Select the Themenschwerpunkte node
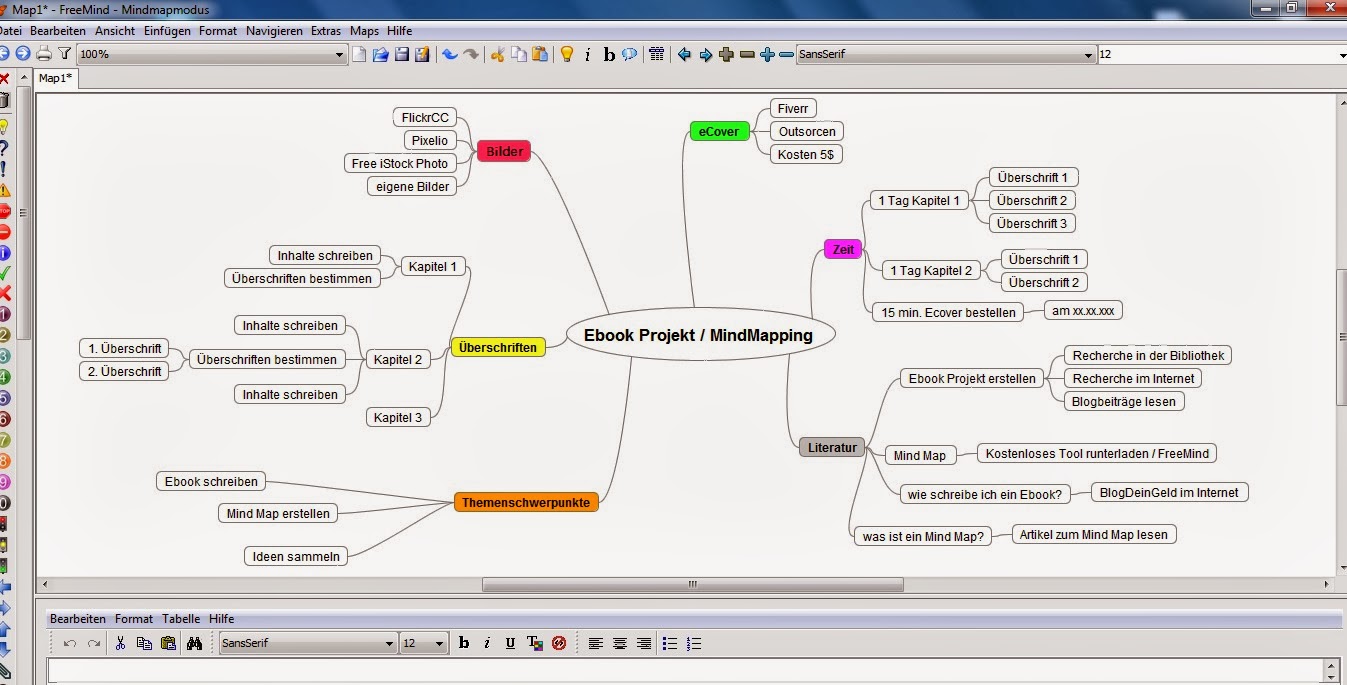1347x685 pixels. [526, 502]
